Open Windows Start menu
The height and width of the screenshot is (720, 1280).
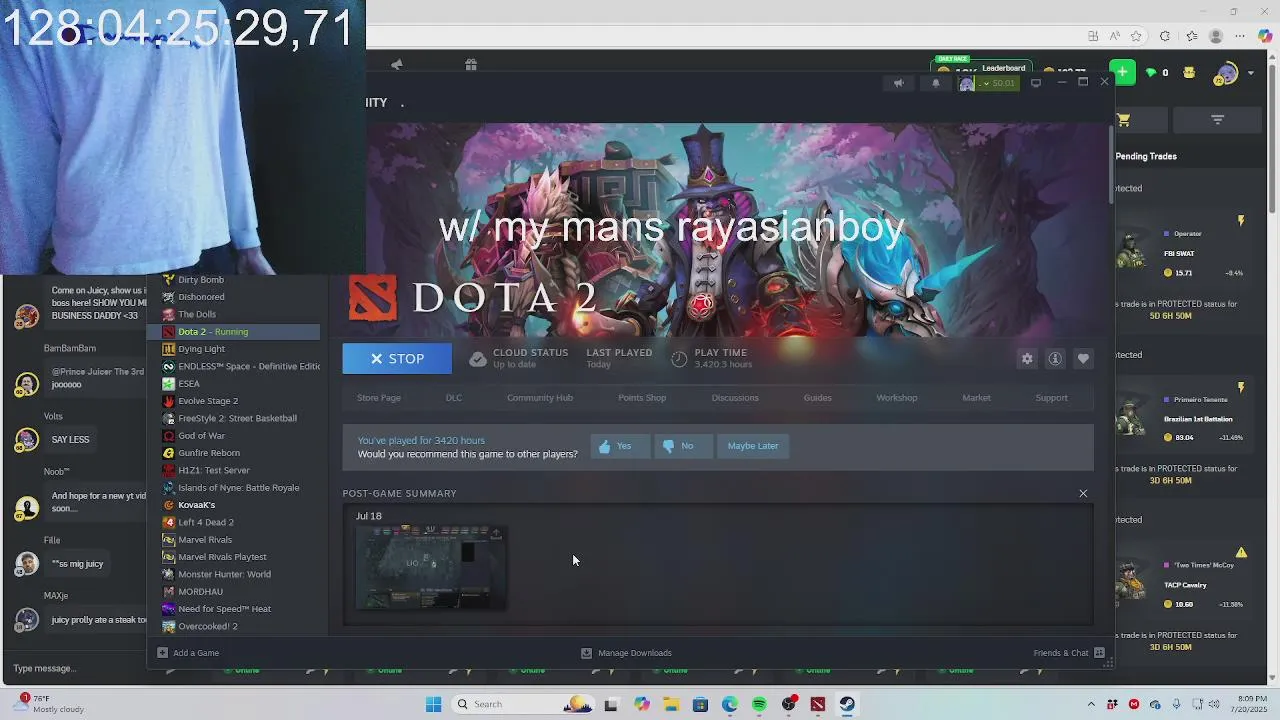point(433,704)
